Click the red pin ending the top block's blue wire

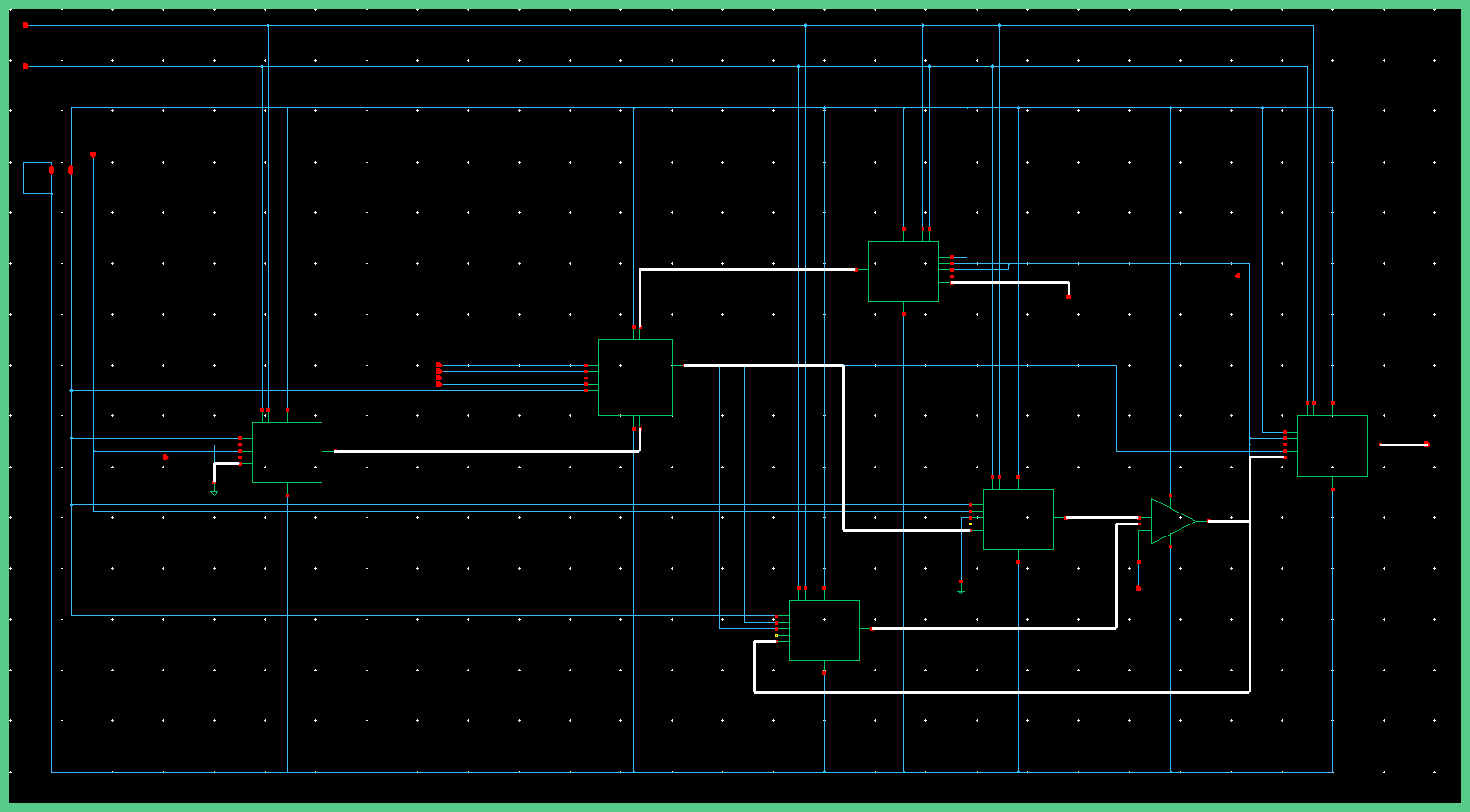pyautogui.click(x=1238, y=276)
